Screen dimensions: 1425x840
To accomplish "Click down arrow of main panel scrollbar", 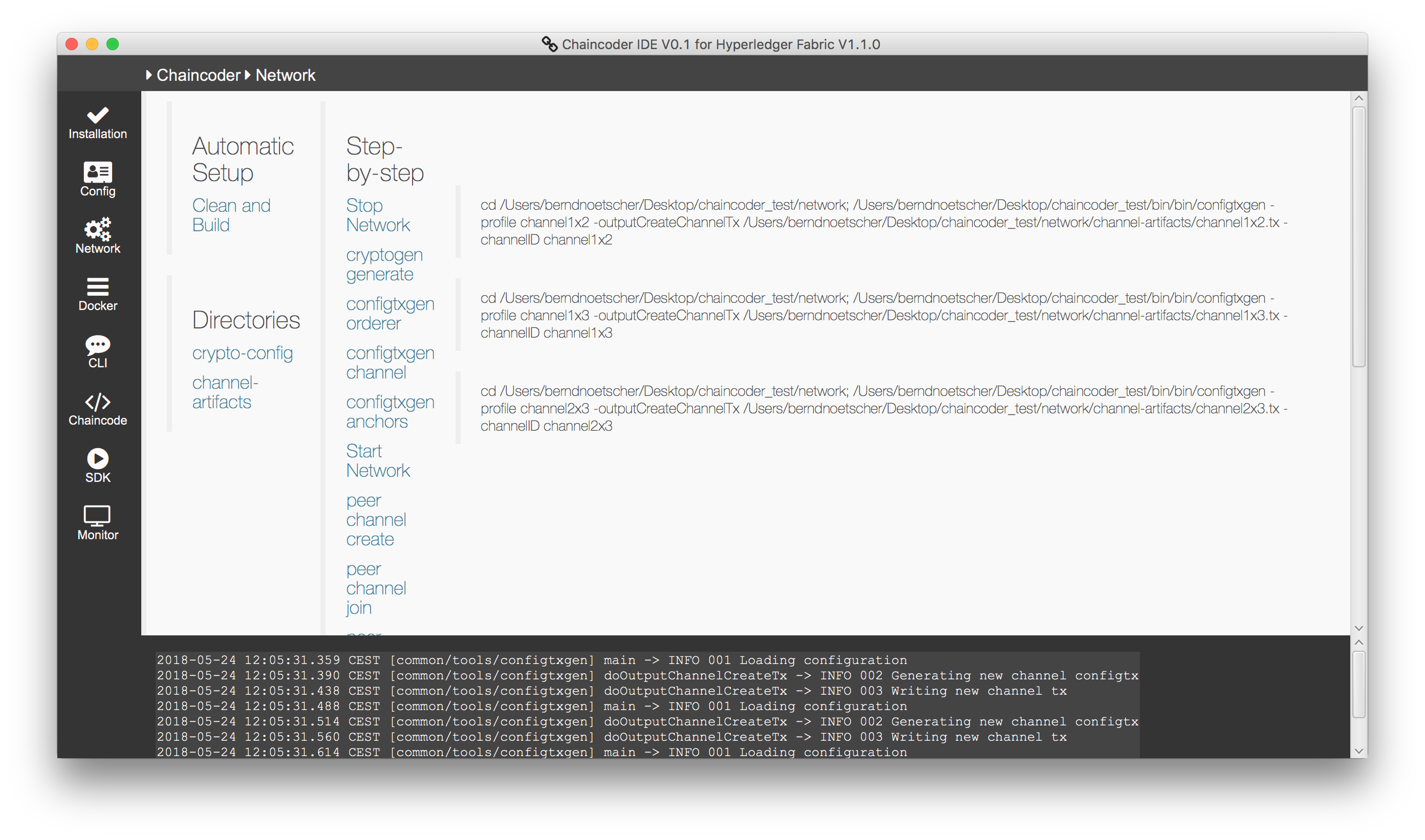I will click(1358, 629).
